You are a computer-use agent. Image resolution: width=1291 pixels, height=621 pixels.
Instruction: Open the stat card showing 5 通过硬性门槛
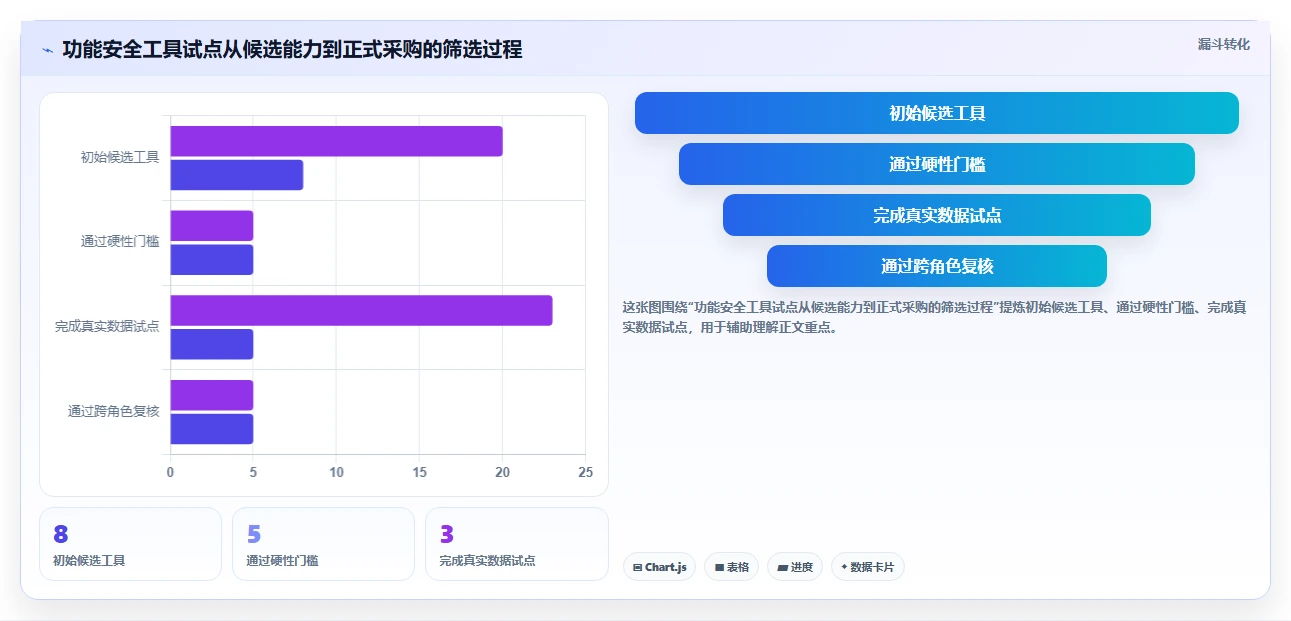[x=323, y=544]
